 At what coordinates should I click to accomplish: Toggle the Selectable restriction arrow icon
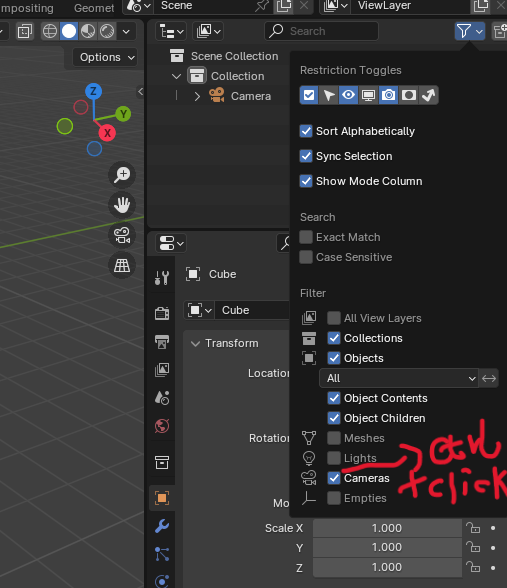329,95
